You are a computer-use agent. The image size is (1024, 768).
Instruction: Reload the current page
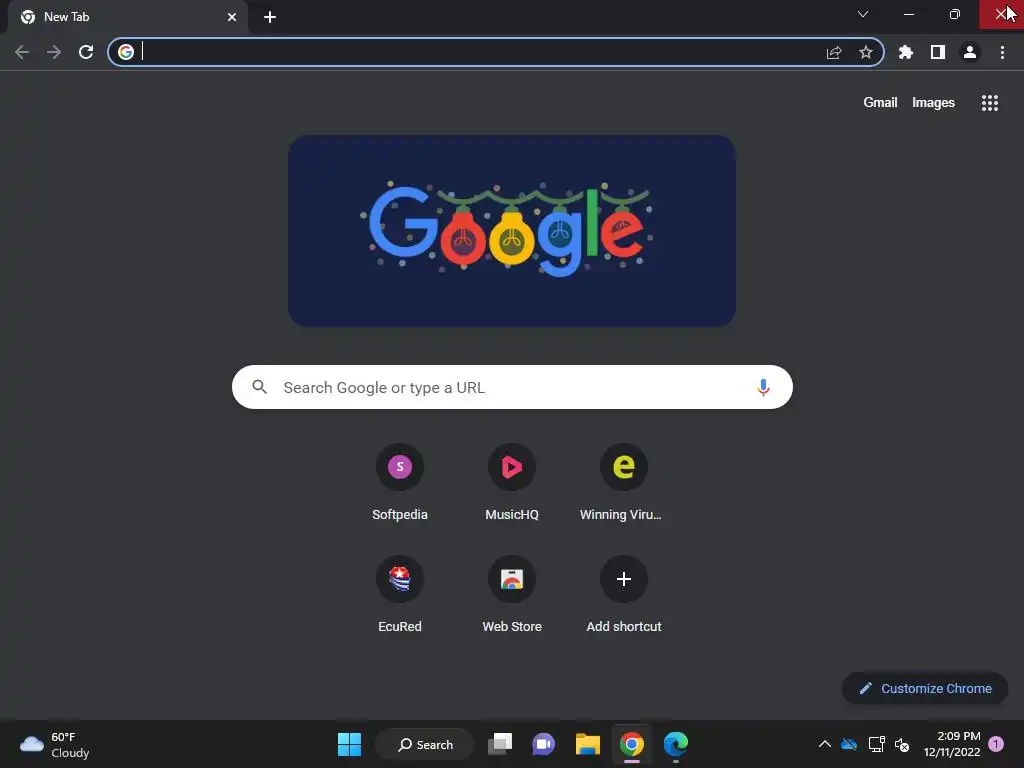(x=86, y=52)
